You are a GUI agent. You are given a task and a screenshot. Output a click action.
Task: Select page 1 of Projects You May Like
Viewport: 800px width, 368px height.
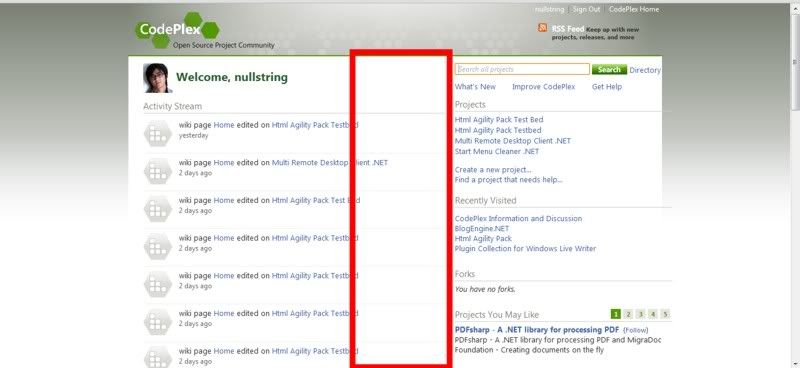pyautogui.click(x=616, y=314)
